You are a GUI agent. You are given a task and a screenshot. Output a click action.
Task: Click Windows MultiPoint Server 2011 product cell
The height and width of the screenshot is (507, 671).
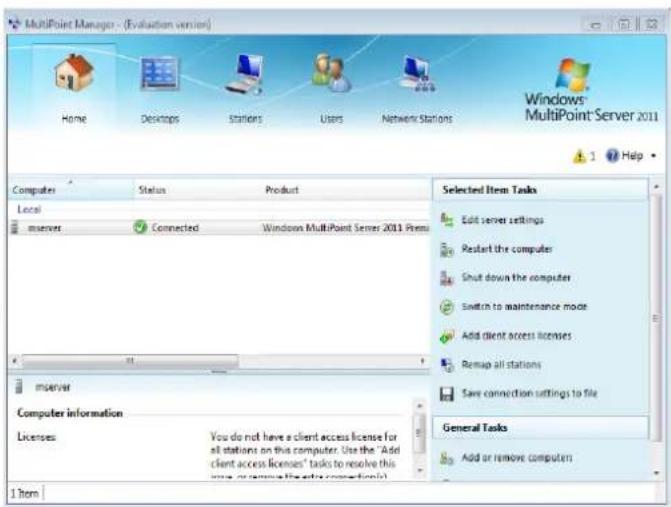[x=346, y=228]
